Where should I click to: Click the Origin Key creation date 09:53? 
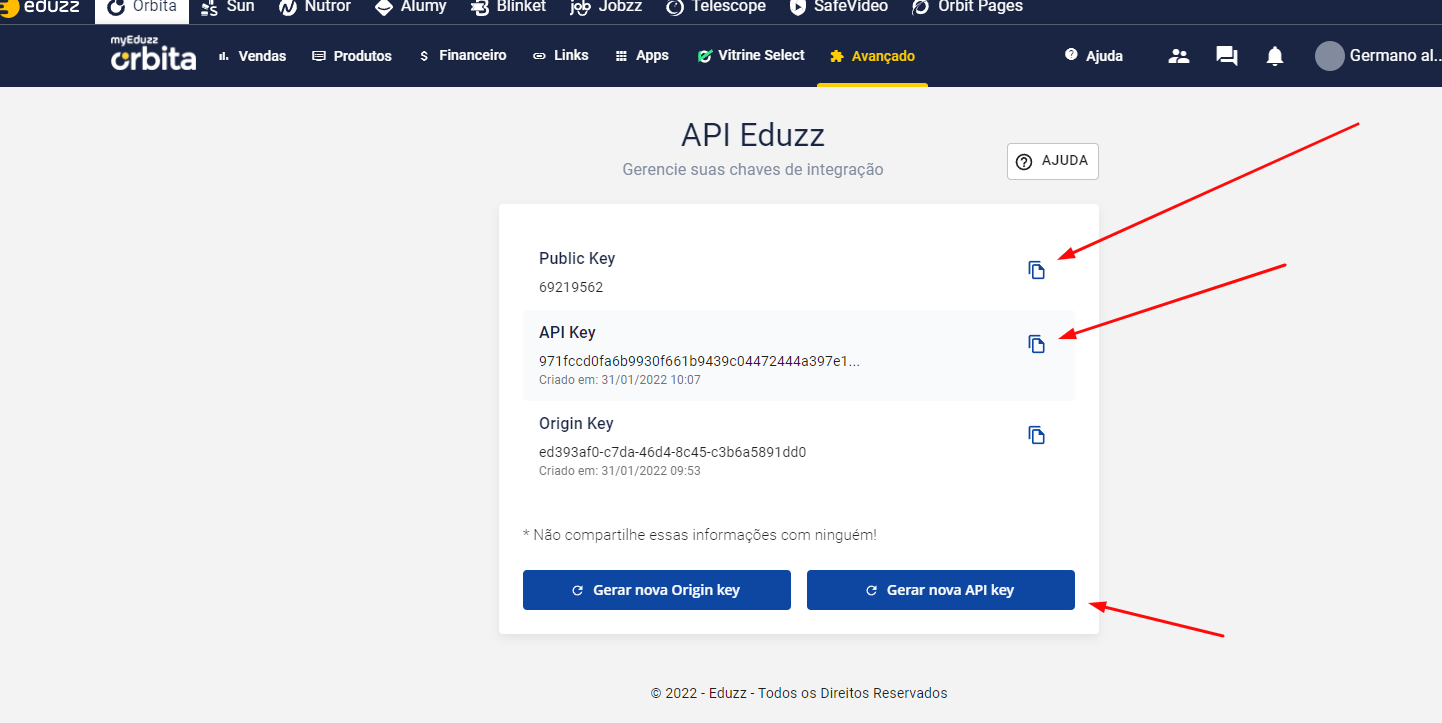click(x=620, y=471)
